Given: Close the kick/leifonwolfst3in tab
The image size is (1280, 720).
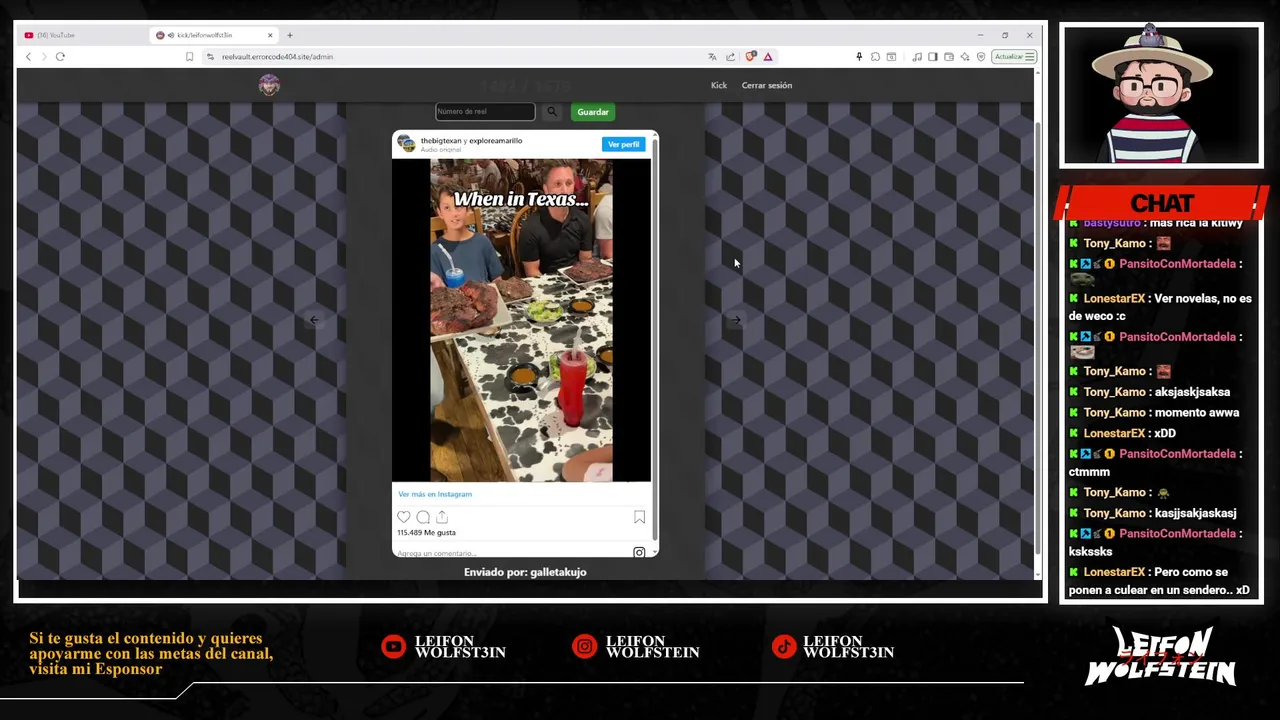Looking at the screenshot, I should pyautogui.click(x=272, y=35).
